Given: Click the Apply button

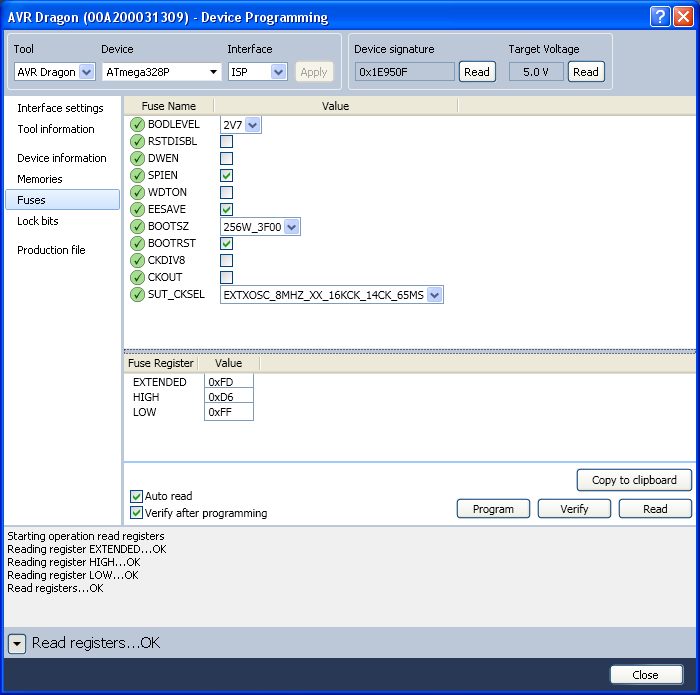Looking at the screenshot, I should click(314, 72).
